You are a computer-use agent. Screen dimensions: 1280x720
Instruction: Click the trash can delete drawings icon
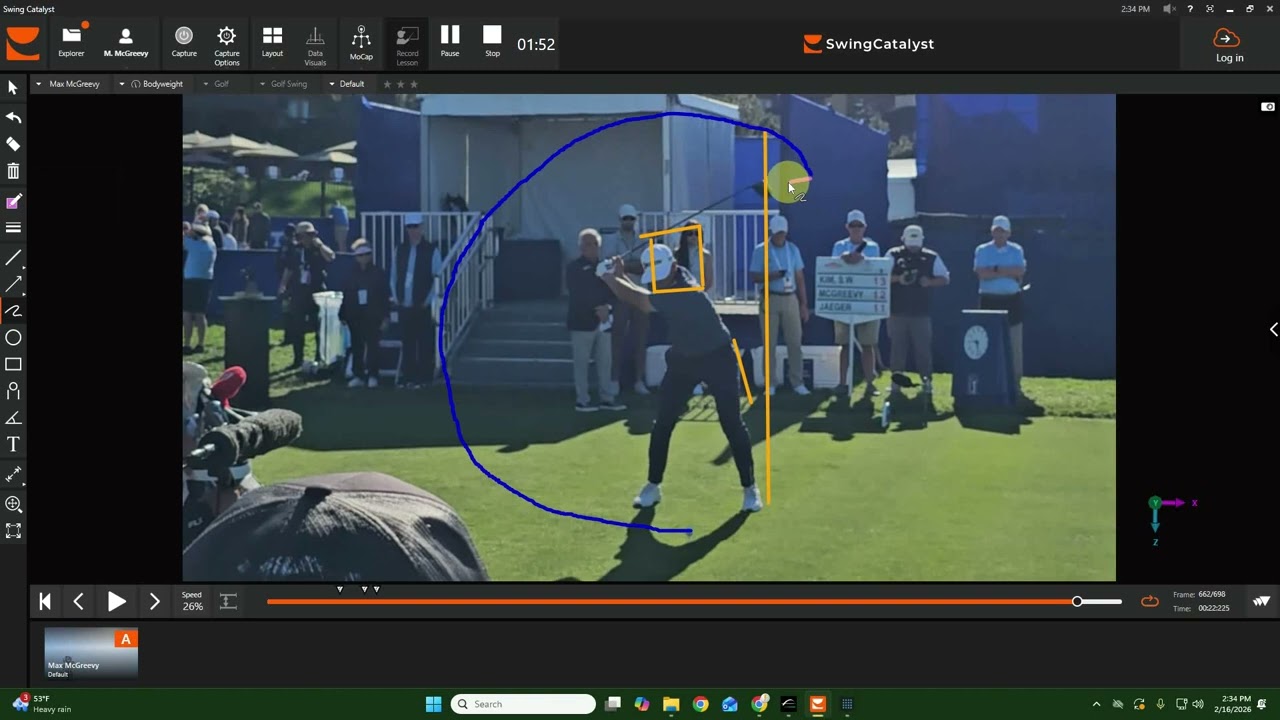(x=14, y=171)
